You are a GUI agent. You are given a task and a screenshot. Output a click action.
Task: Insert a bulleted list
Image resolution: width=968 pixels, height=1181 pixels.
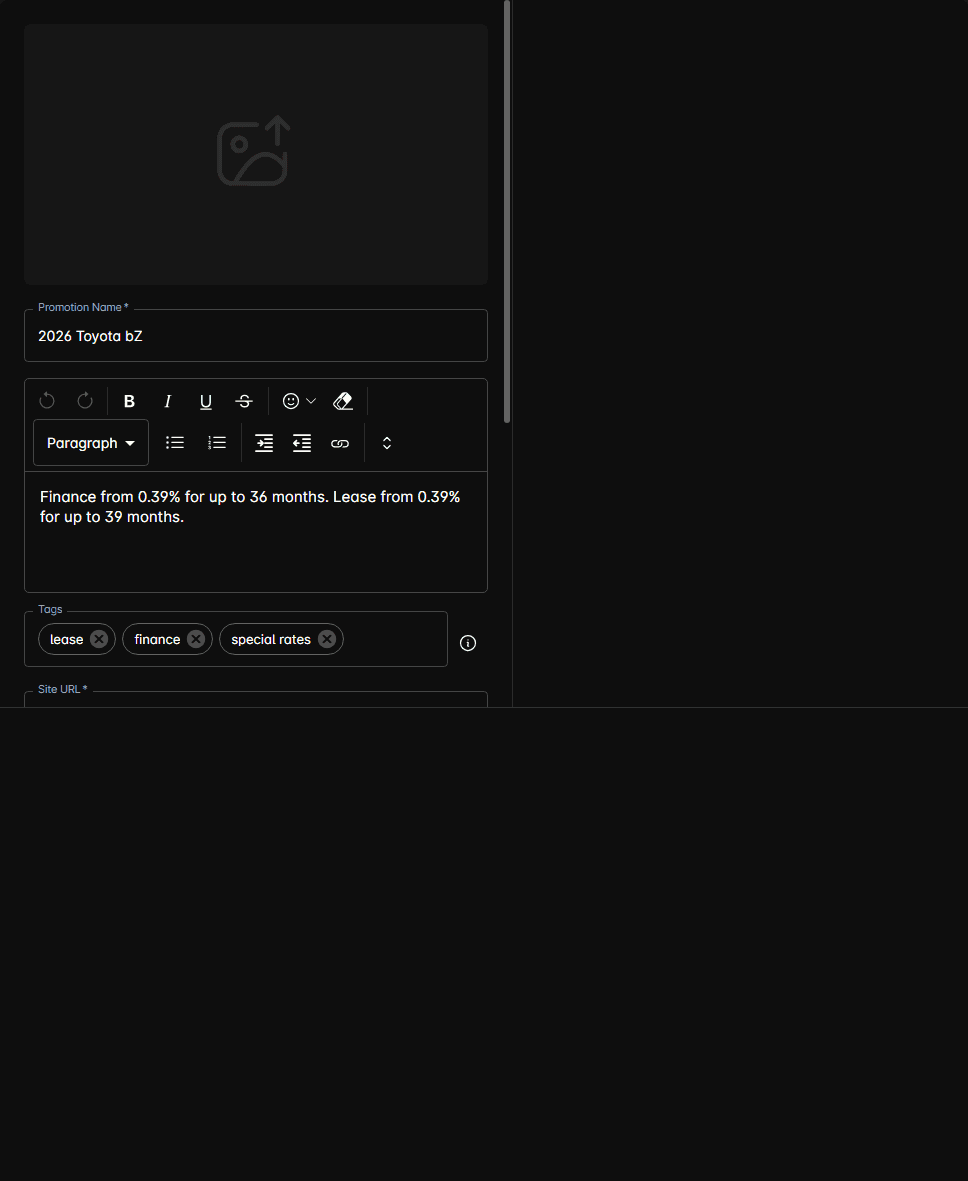pos(175,443)
